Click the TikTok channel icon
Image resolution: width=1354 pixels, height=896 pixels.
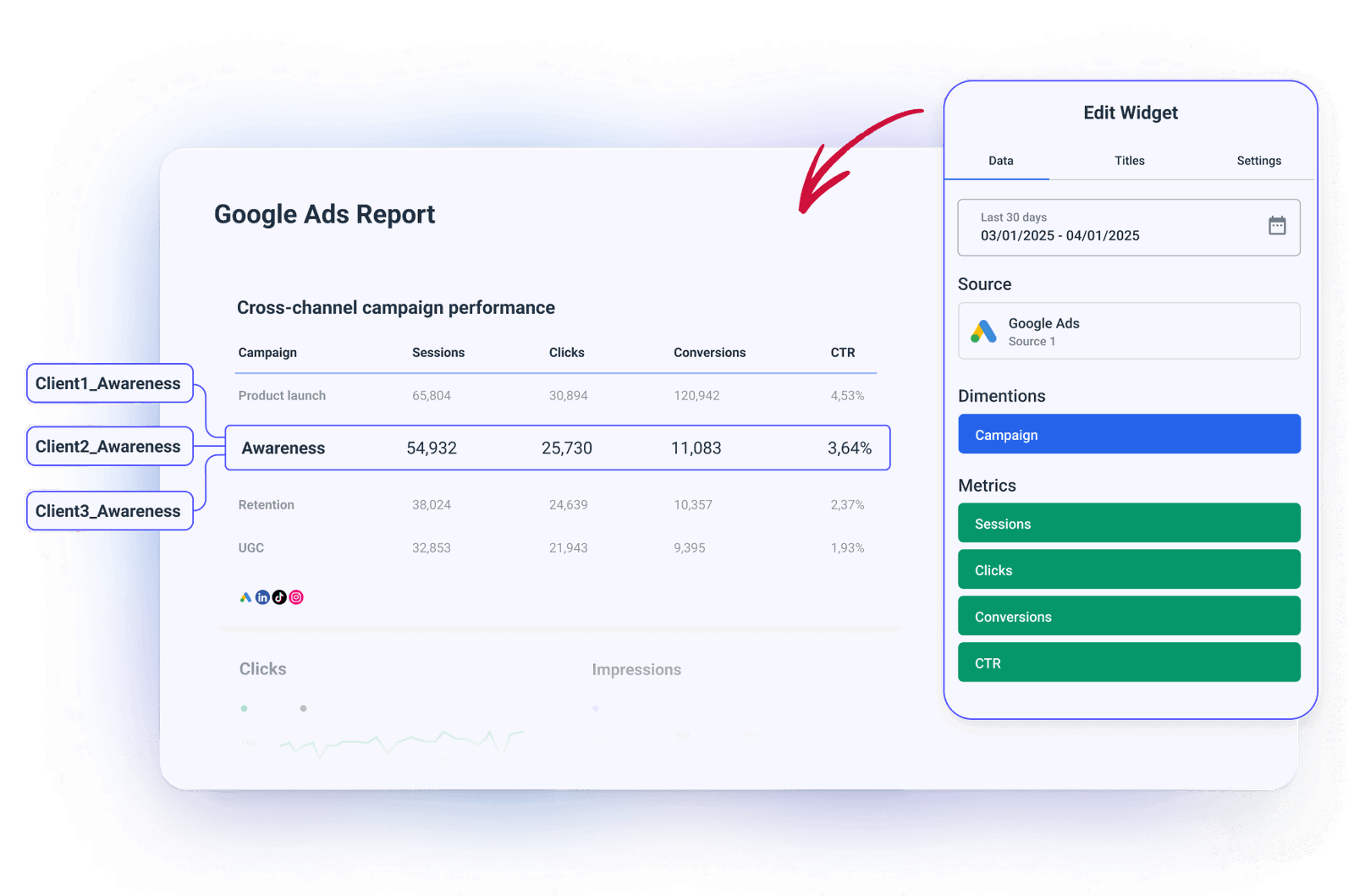pos(280,596)
